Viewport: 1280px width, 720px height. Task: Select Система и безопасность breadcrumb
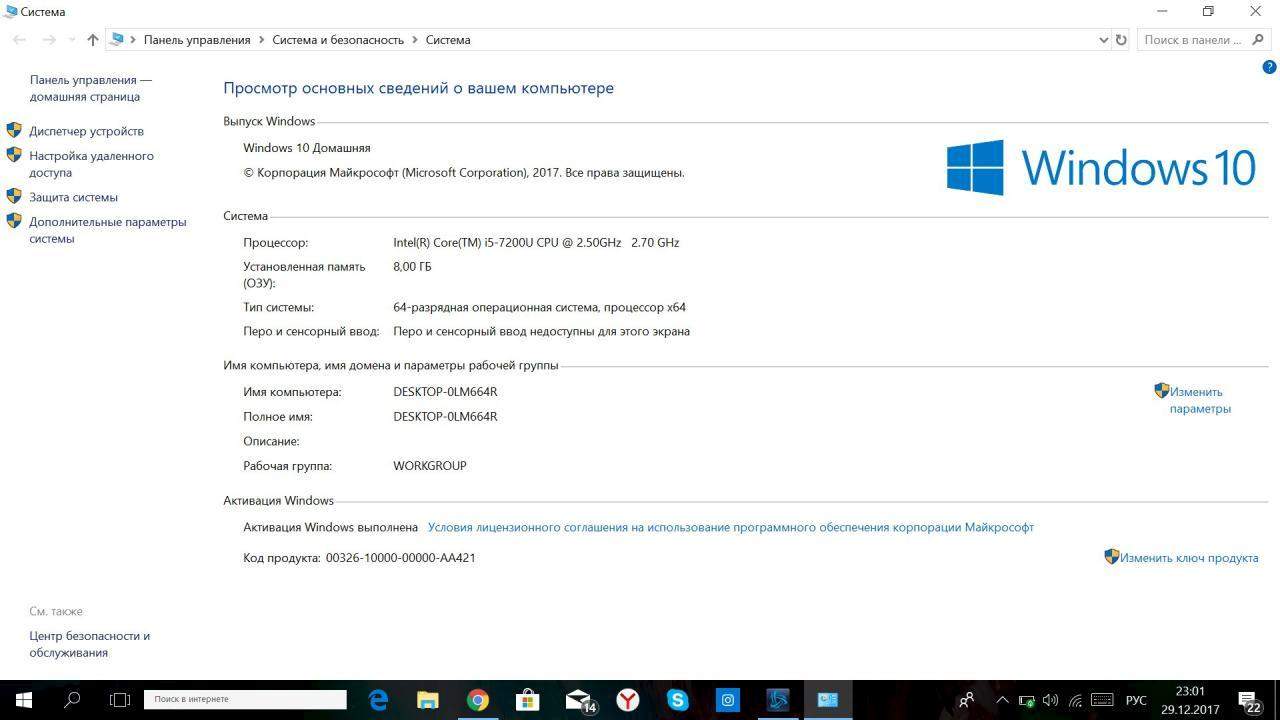pyautogui.click(x=338, y=40)
